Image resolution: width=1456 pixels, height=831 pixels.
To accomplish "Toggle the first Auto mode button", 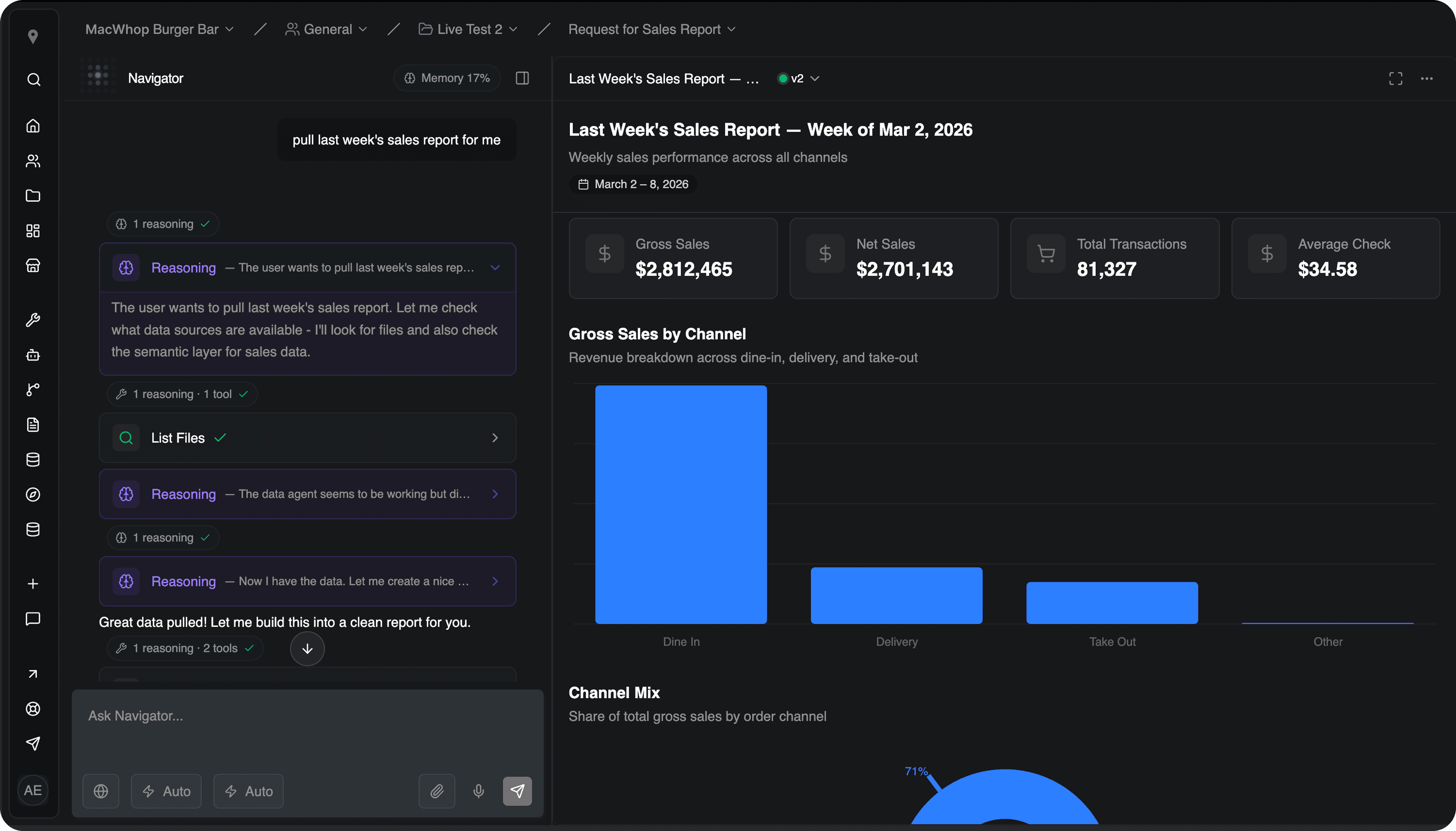I will coord(166,791).
